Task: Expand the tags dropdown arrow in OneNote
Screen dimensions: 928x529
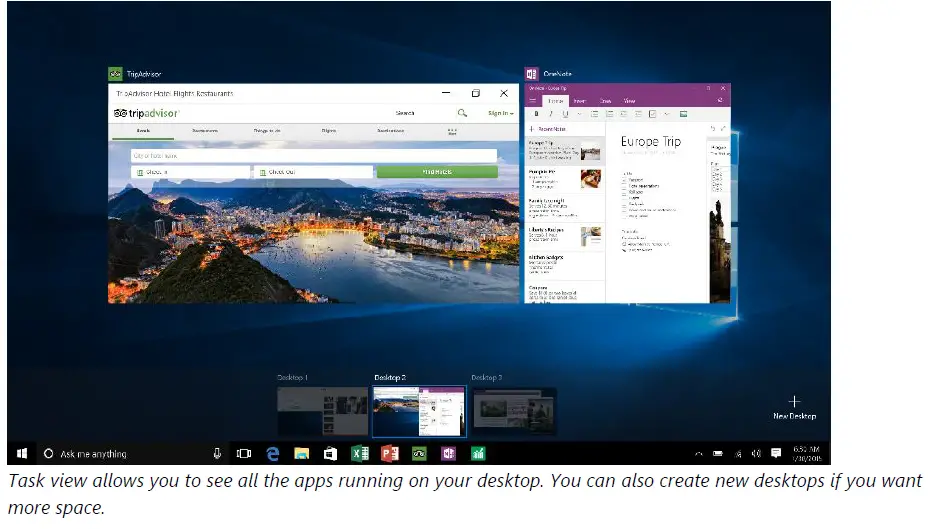Action: [x=666, y=114]
